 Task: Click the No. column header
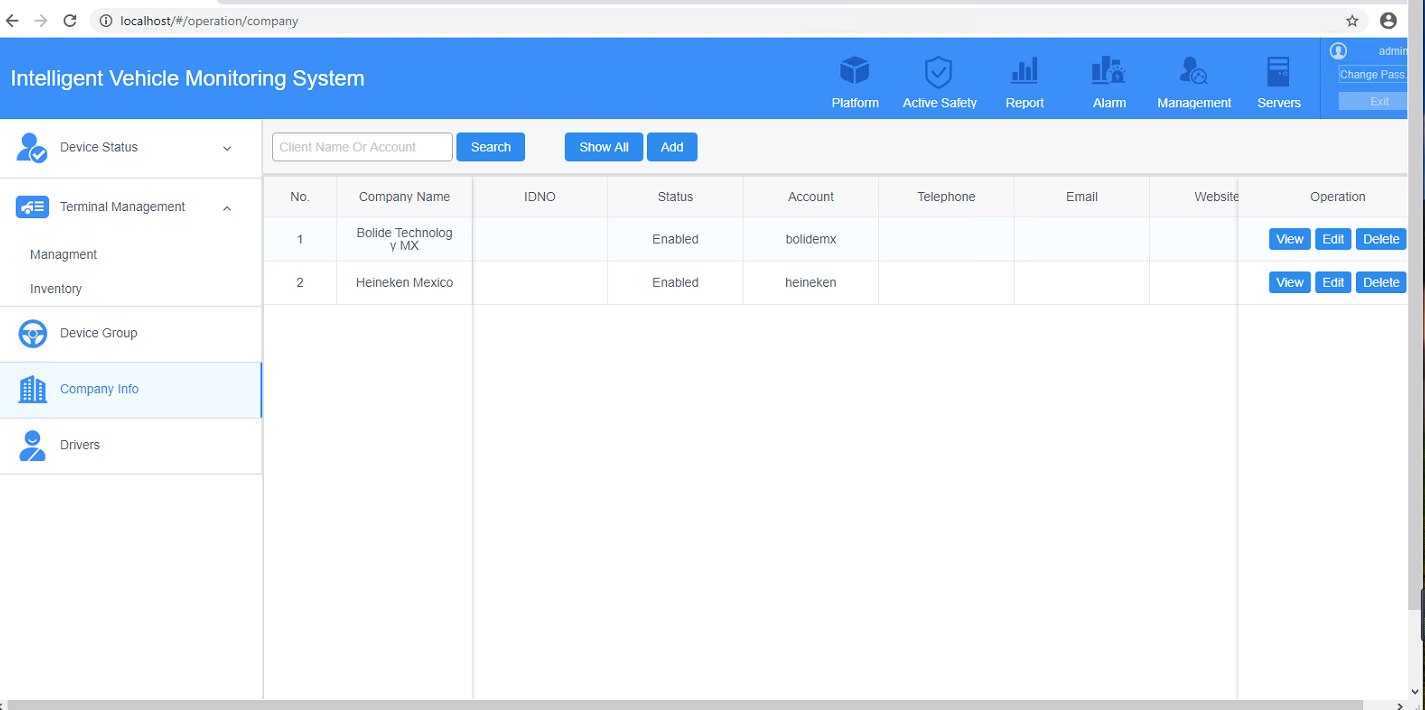coord(300,197)
